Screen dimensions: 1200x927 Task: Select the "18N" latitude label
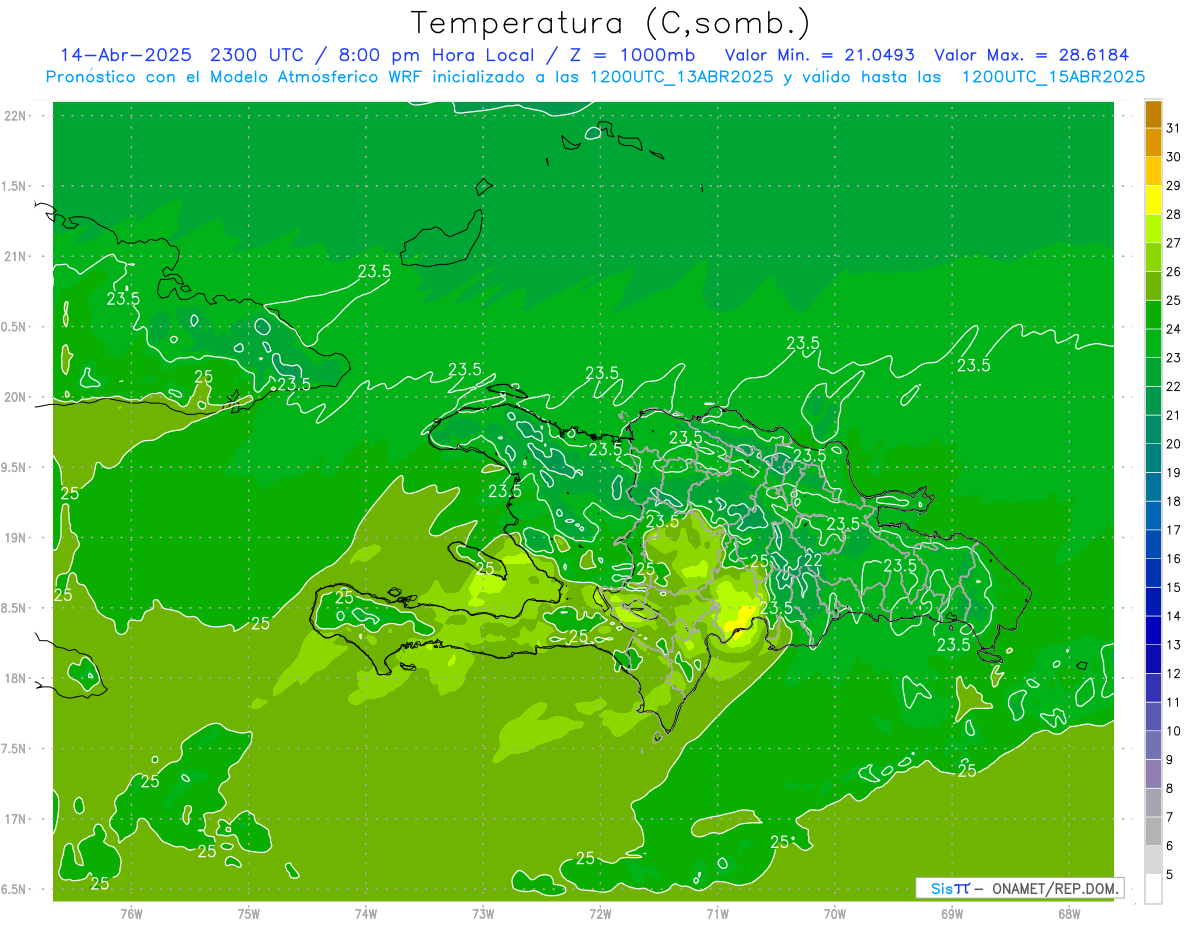(16, 678)
